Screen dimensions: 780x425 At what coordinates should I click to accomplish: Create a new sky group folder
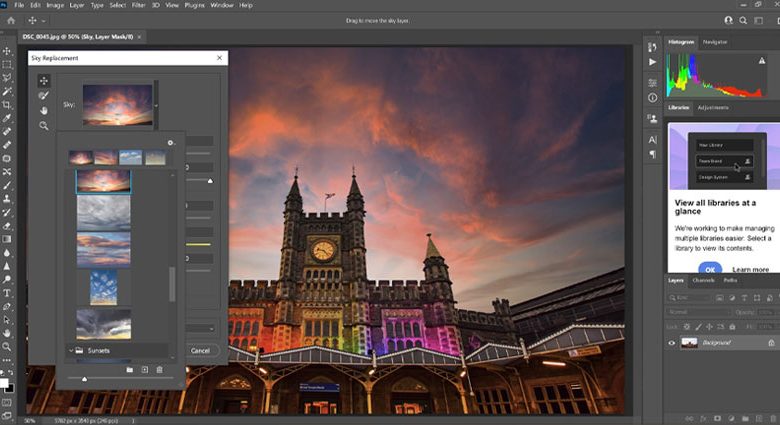pyautogui.click(x=129, y=370)
